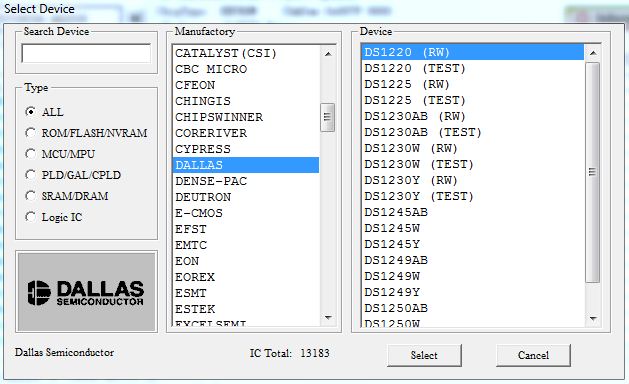The image size is (629, 384).
Task: Select device DS1220 (TEST)
Action: tap(473, 68)
